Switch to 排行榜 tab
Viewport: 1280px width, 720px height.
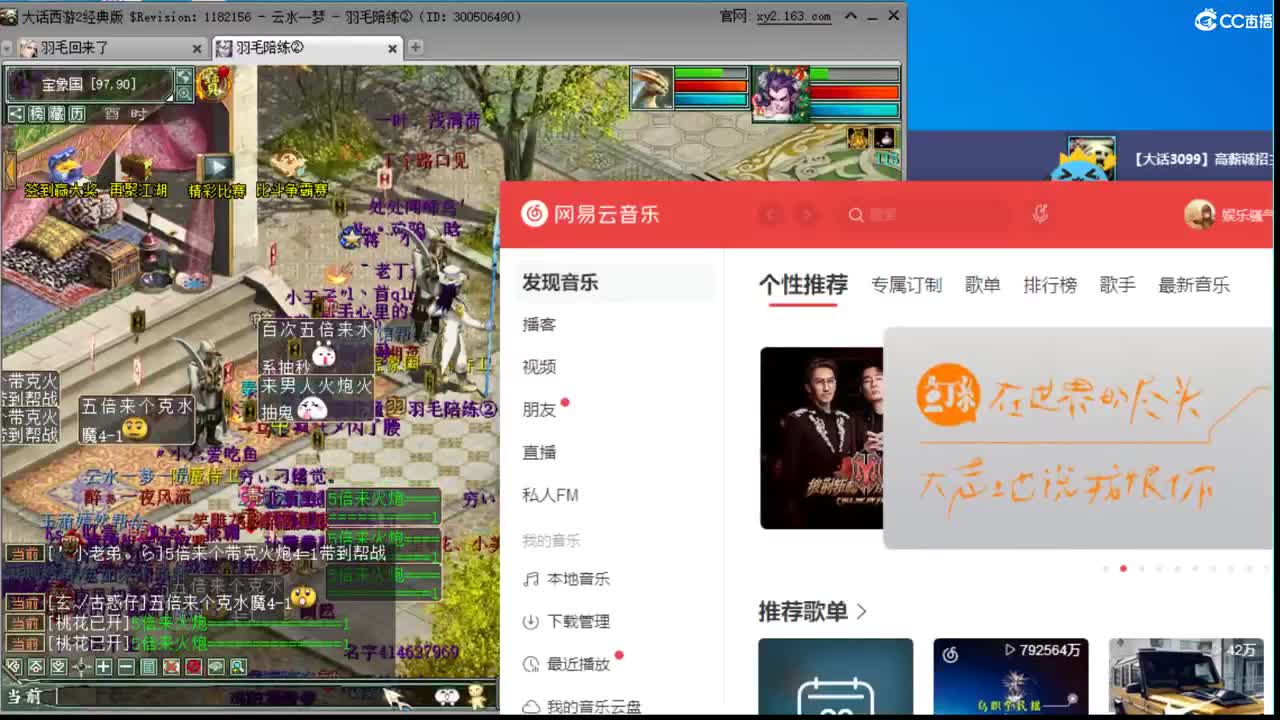[x=1050, y=285]
